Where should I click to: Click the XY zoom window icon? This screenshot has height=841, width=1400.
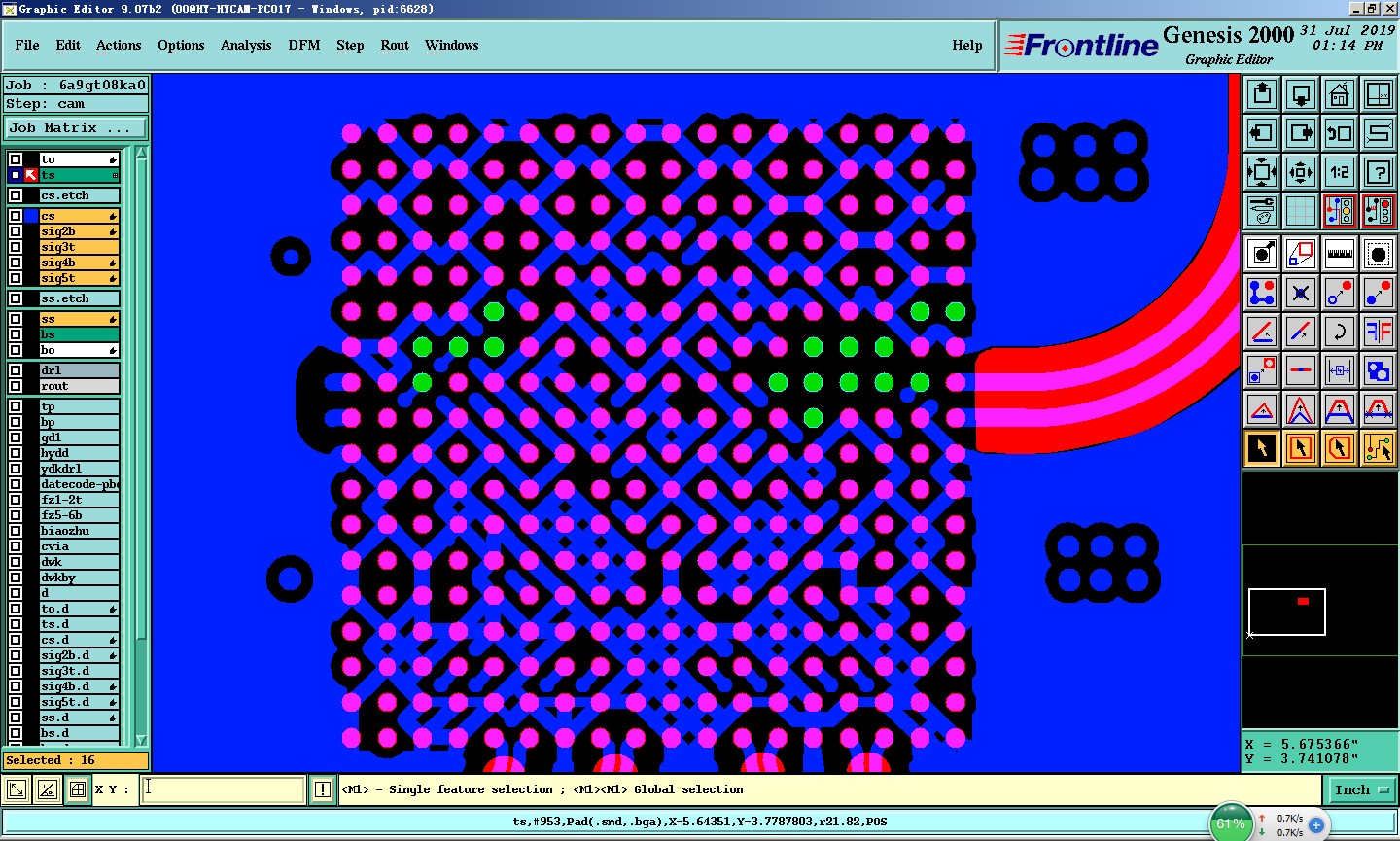(x=1379, y=94)
